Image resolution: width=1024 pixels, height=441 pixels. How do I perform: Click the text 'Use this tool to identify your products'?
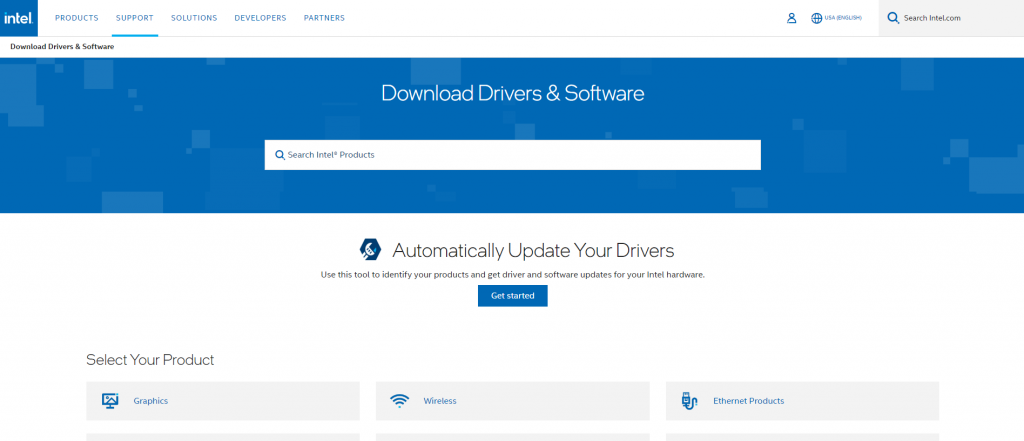coord(394,275)
